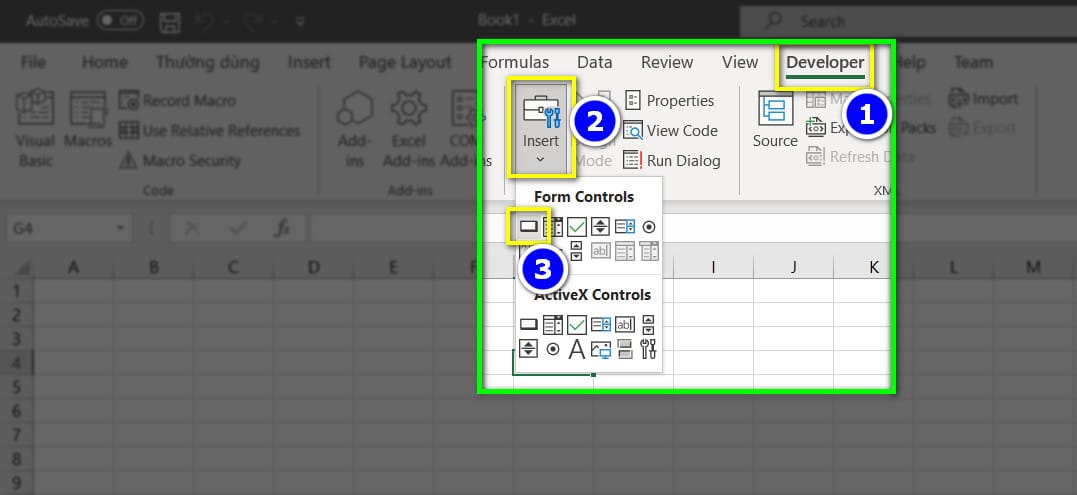Image resolution: width=1077 pixels, height=495 pixels.
Task: Click the Select All corner triangle
Action: pos(22,267)
